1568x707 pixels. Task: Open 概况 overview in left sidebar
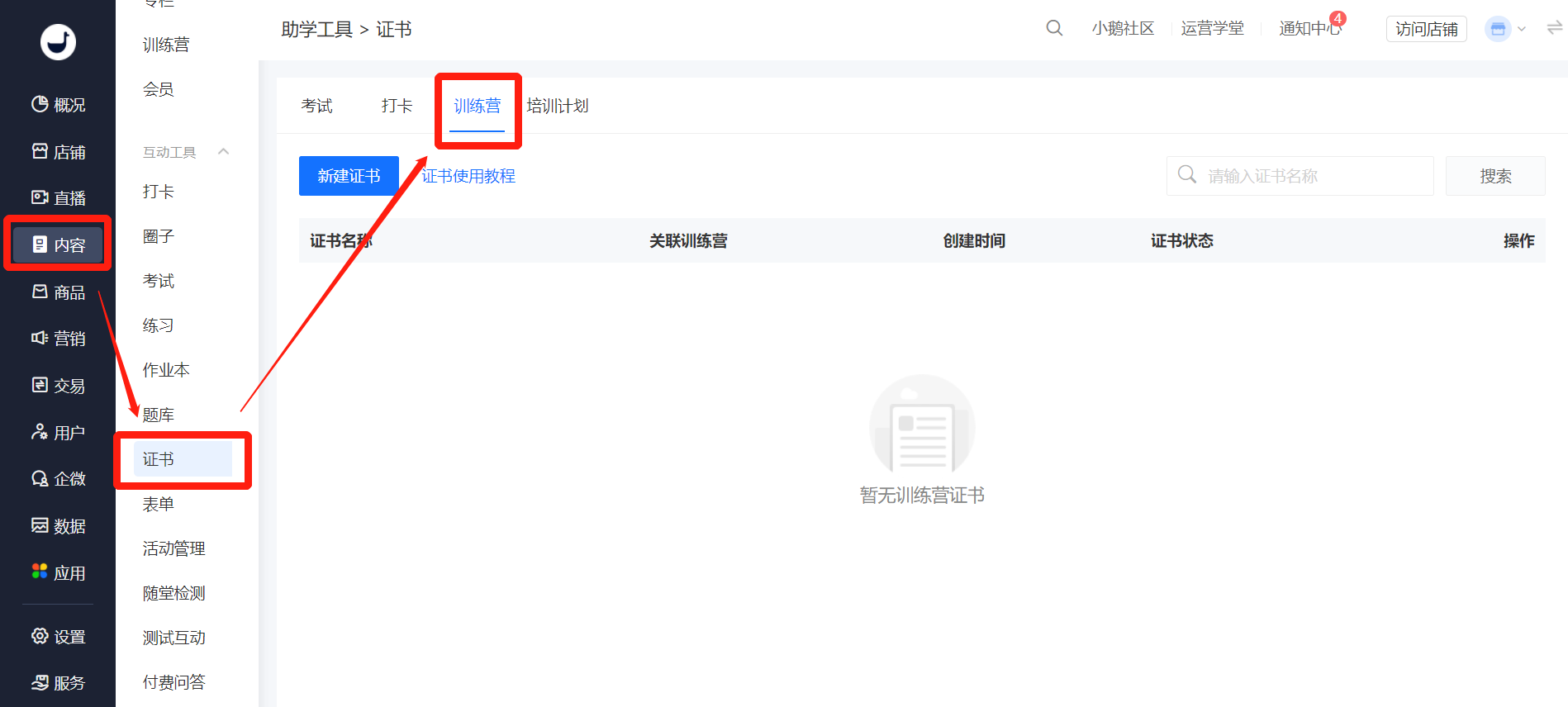pyautogui.click(x=58, y=105)
